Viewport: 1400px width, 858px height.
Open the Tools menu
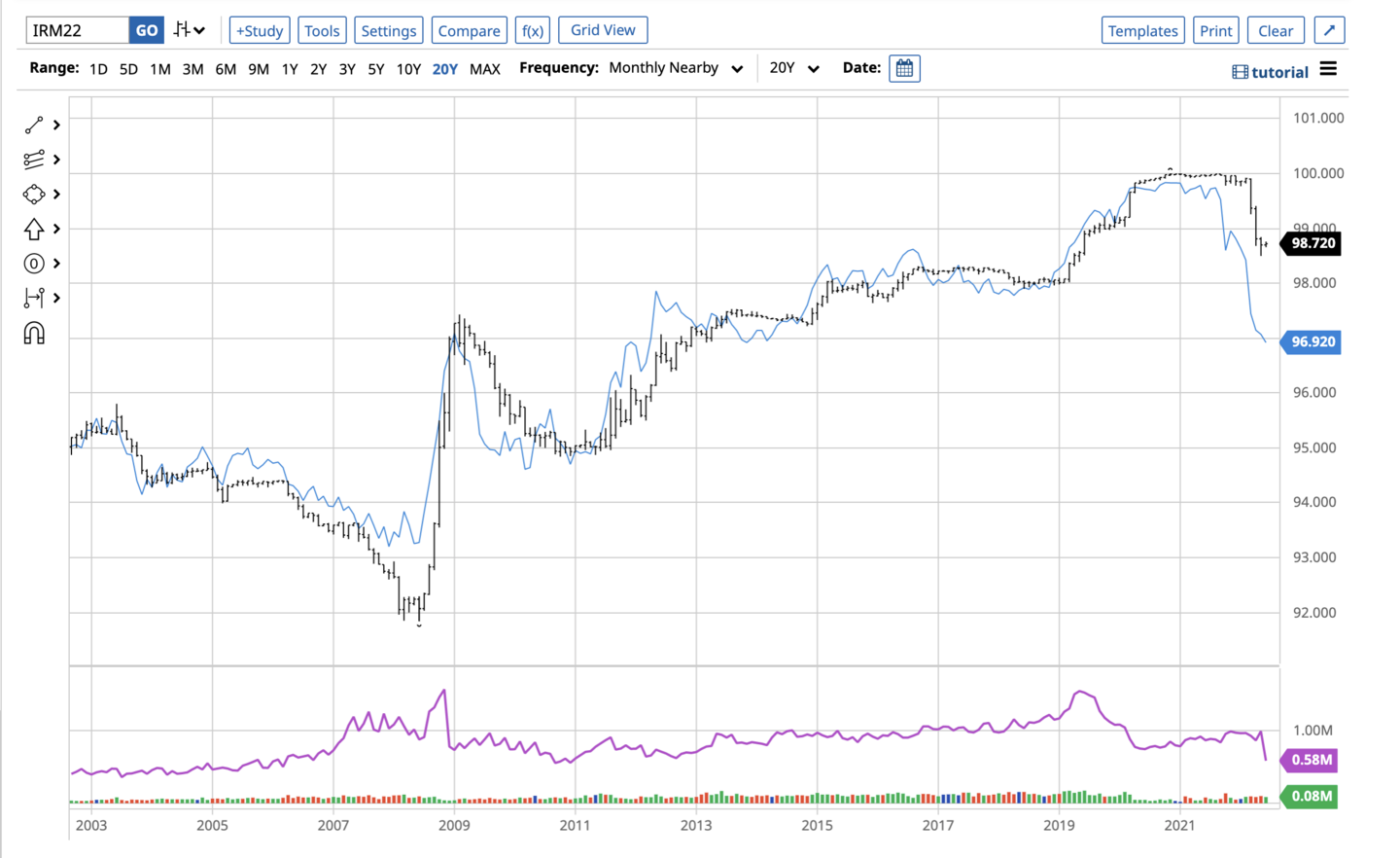322,30
